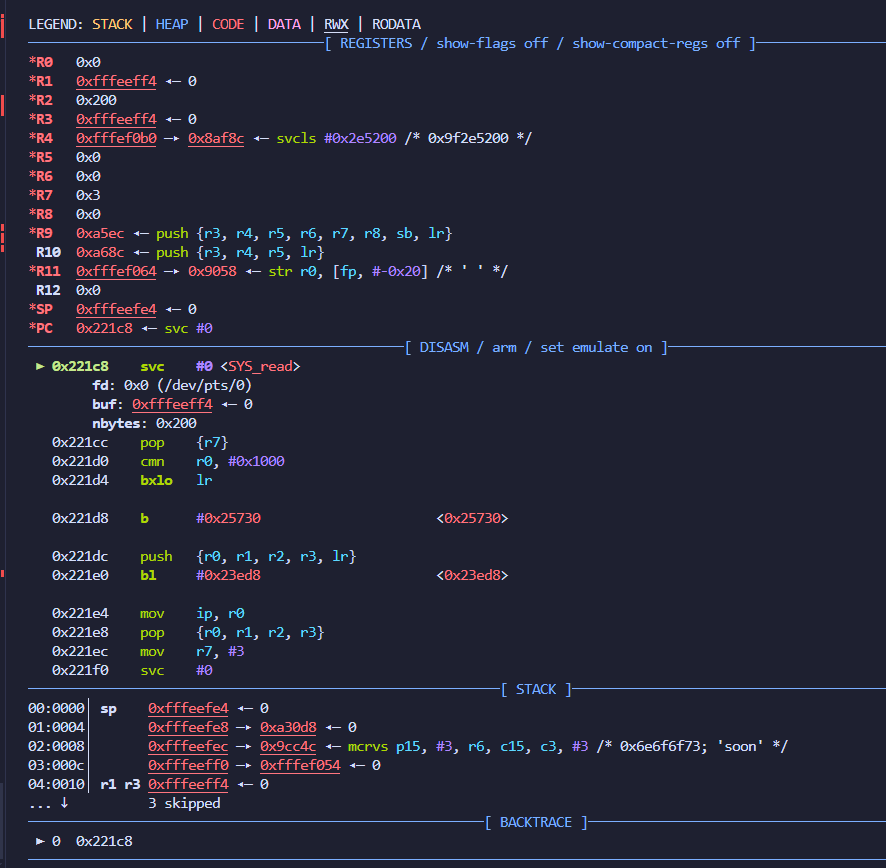
Task: Click the BACKTRACE section header
Action: coord(536,822)
